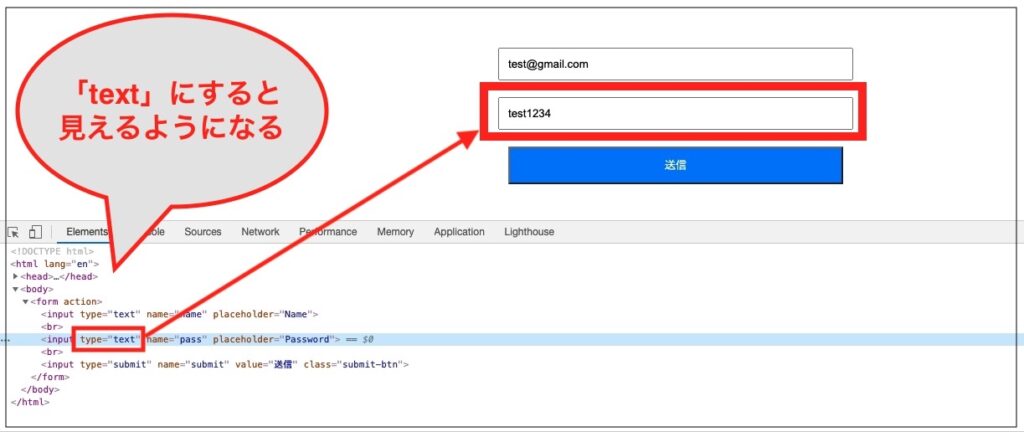
Task: Select the submit input element line
Action: click(x=225, y=364)
